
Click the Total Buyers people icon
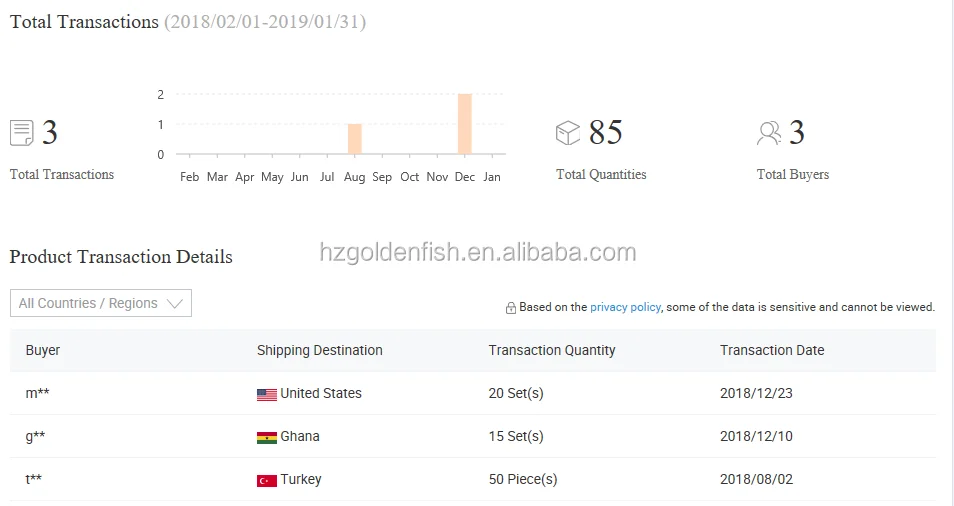click(x=769, y=133)
